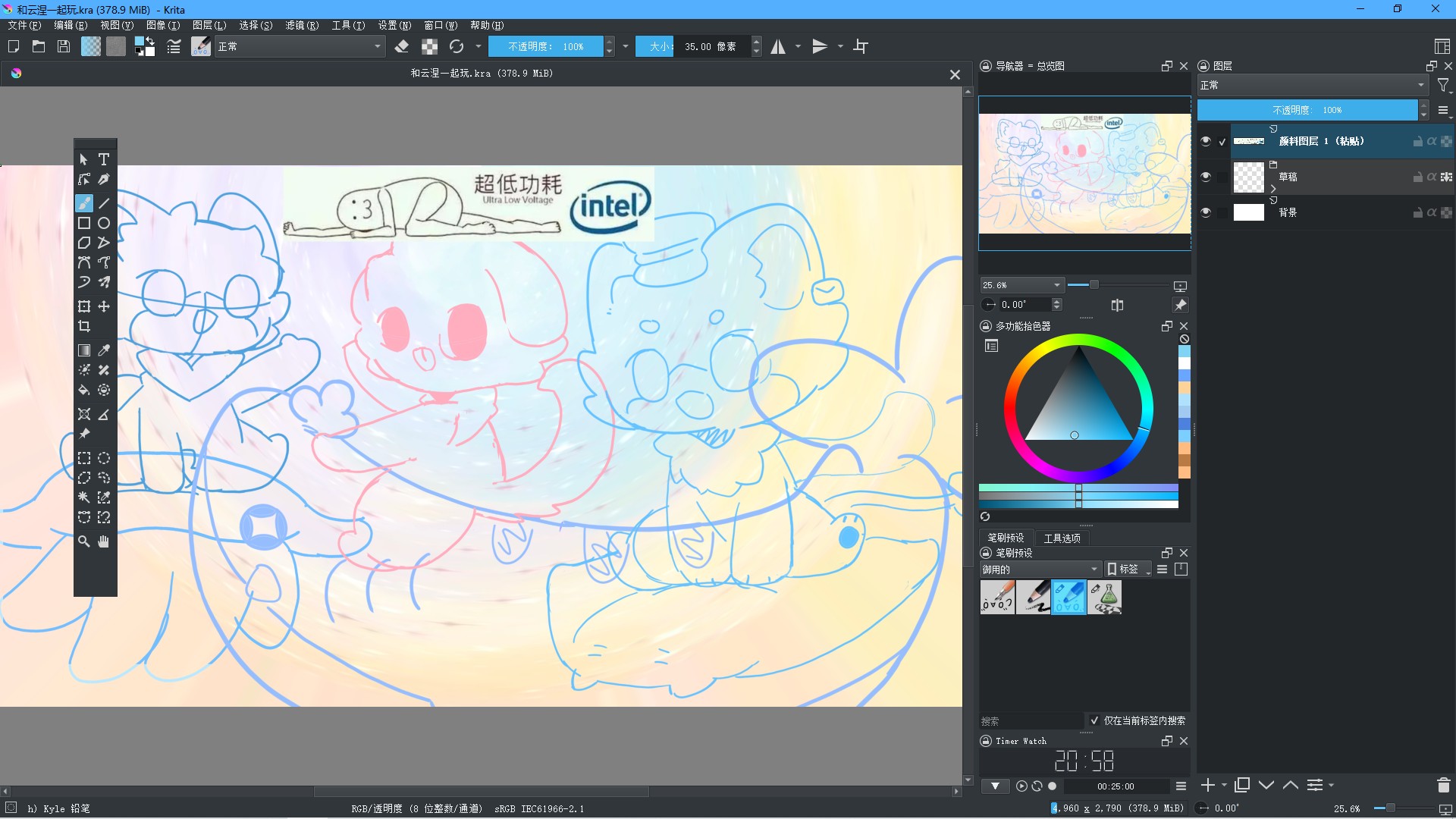Toggle visibility of 背景 layer

pos(1206,212)
